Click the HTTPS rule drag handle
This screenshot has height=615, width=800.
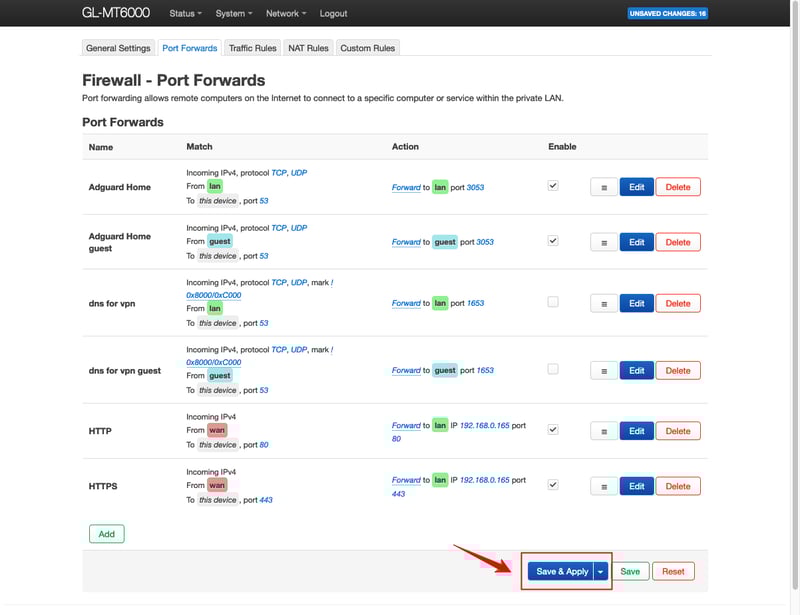click(603, 486)
